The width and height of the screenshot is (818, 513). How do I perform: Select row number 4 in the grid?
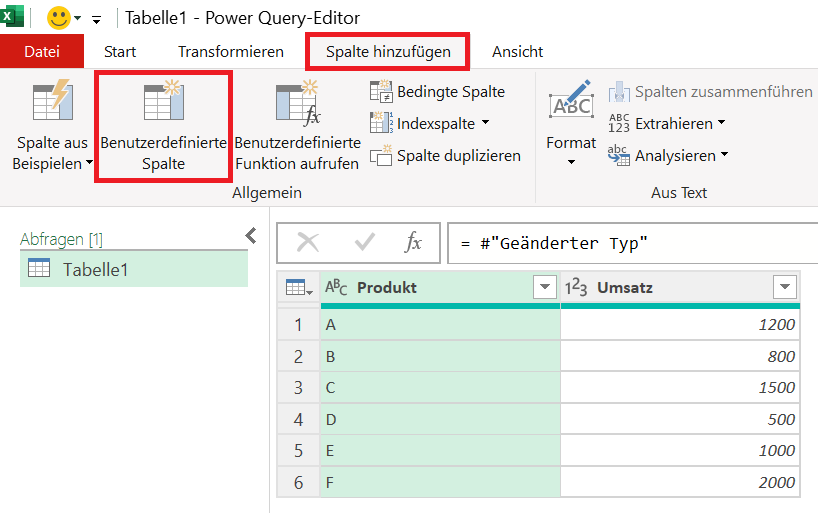[x=298, y=419]
